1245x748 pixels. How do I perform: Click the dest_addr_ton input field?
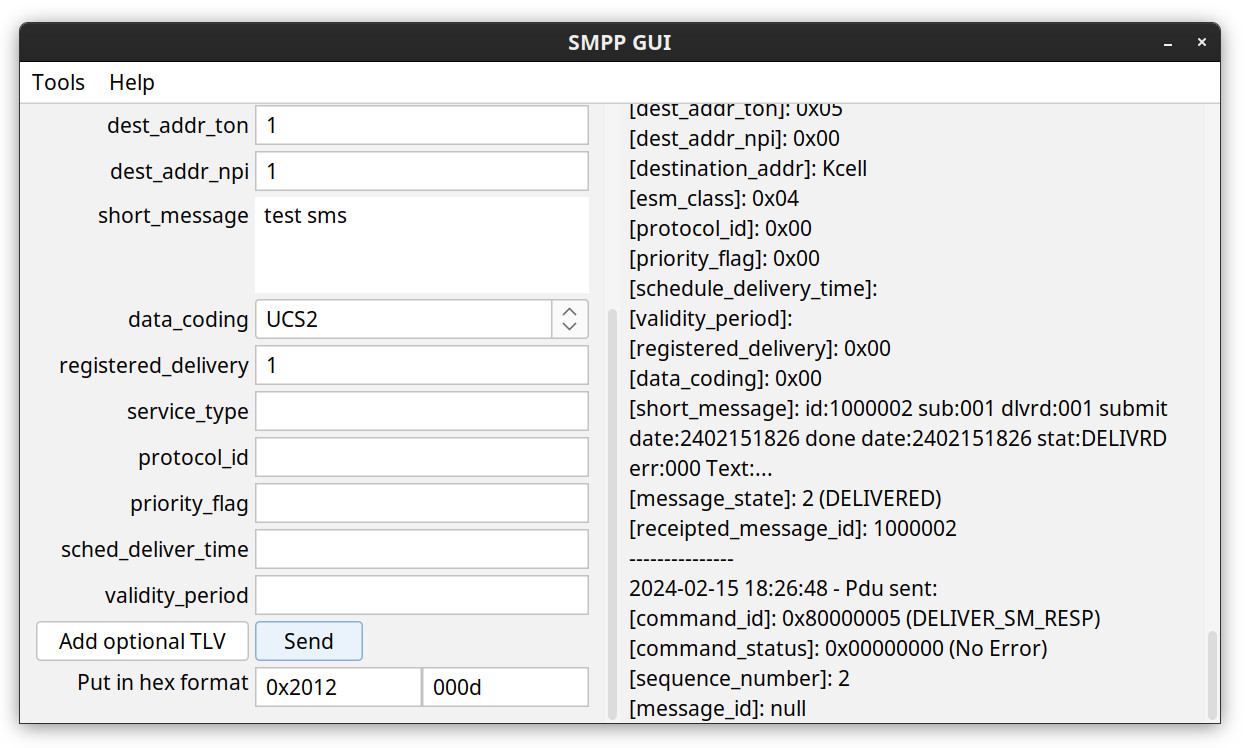point(422,126)
